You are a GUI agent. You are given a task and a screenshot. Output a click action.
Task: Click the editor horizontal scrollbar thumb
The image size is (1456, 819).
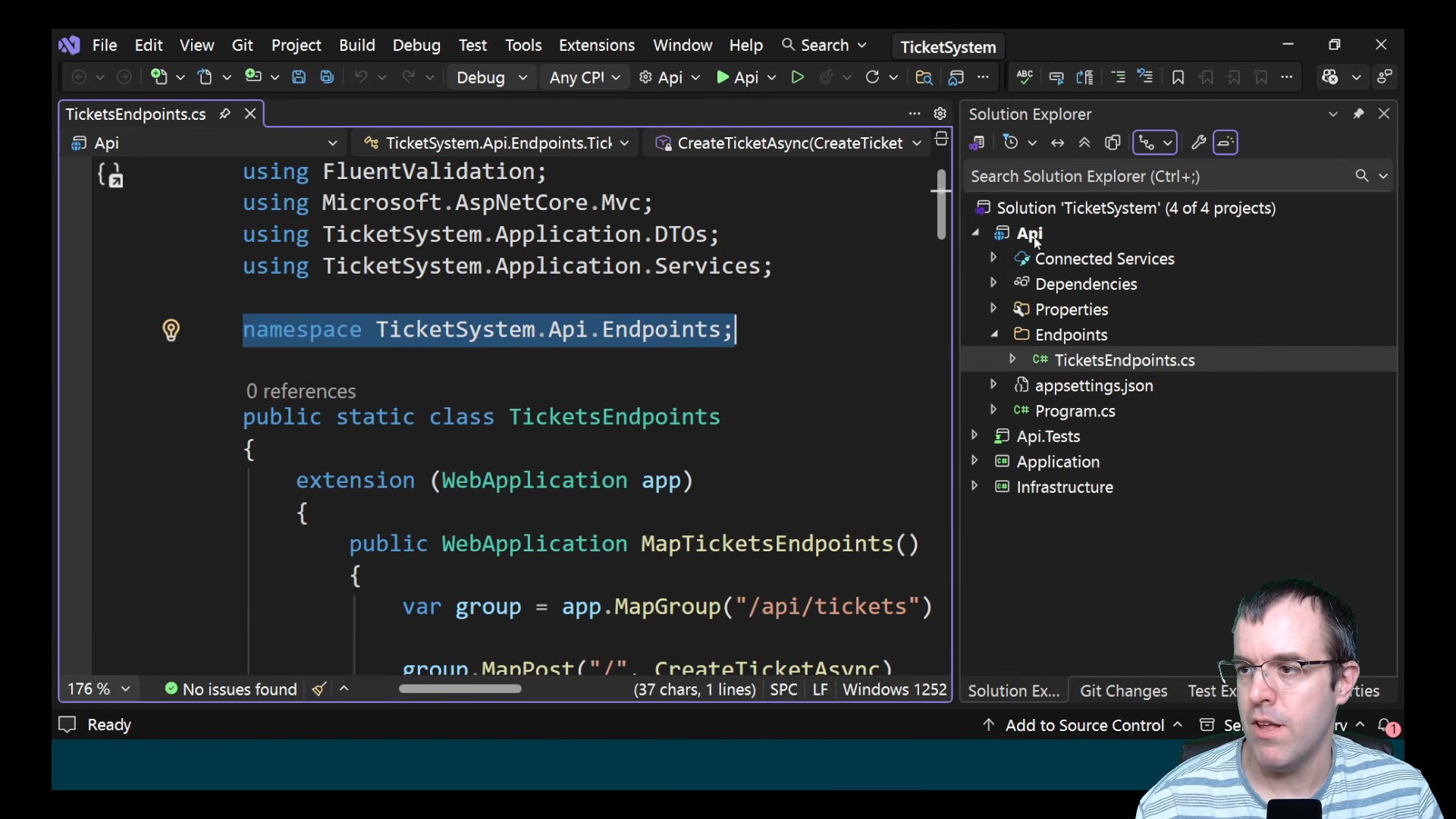[460, 689]
